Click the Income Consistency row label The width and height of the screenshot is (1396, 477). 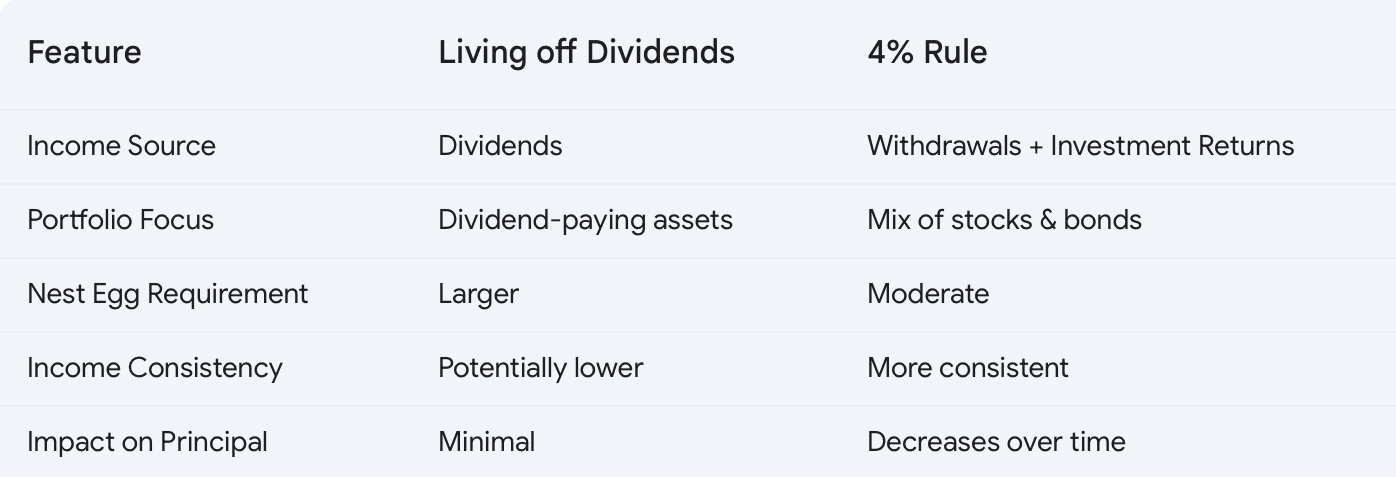point(155,368)
